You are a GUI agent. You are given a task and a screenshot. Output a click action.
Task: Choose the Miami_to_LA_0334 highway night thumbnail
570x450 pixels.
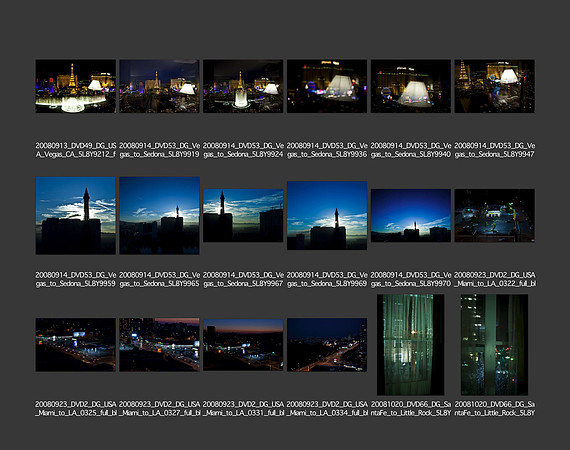point(327,345)
